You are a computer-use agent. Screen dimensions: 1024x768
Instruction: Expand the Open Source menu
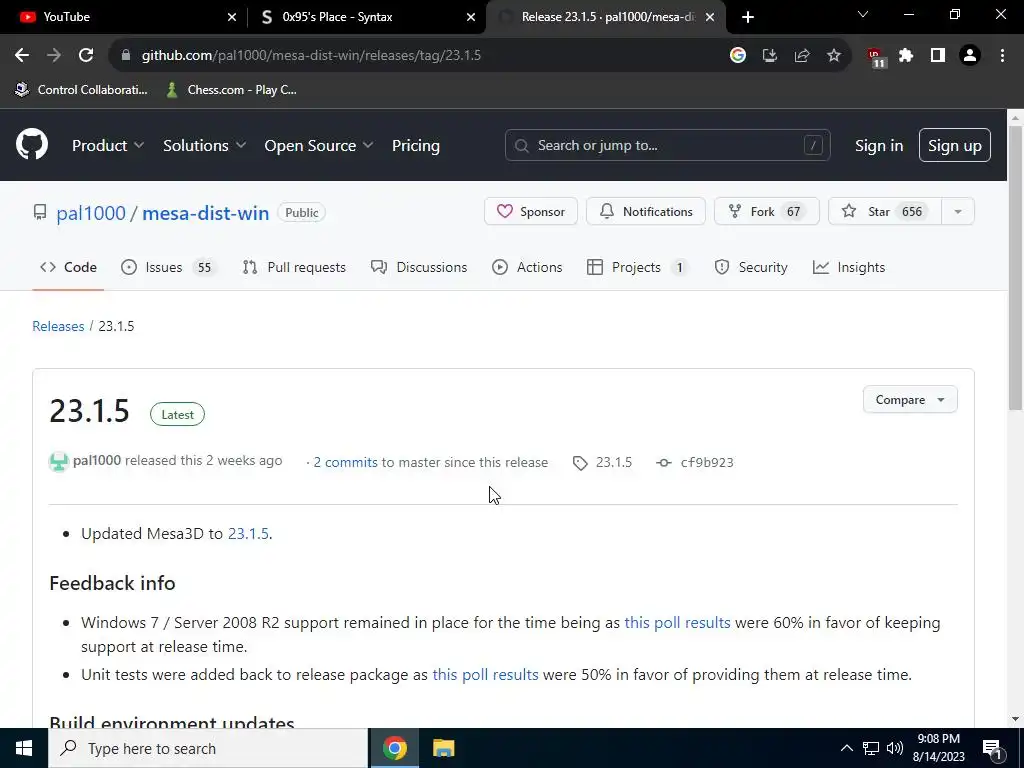(319, 145)
